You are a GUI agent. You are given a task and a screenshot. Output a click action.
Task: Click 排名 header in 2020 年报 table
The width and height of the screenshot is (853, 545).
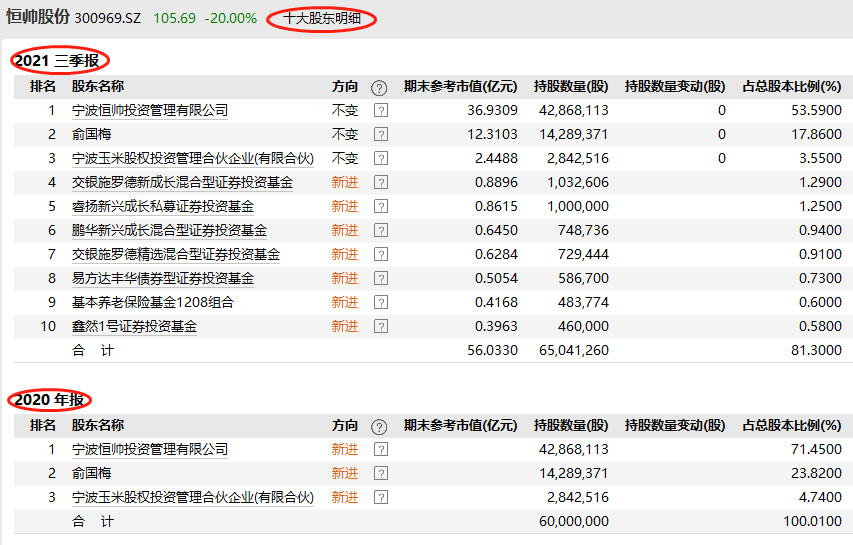(43, 425)
